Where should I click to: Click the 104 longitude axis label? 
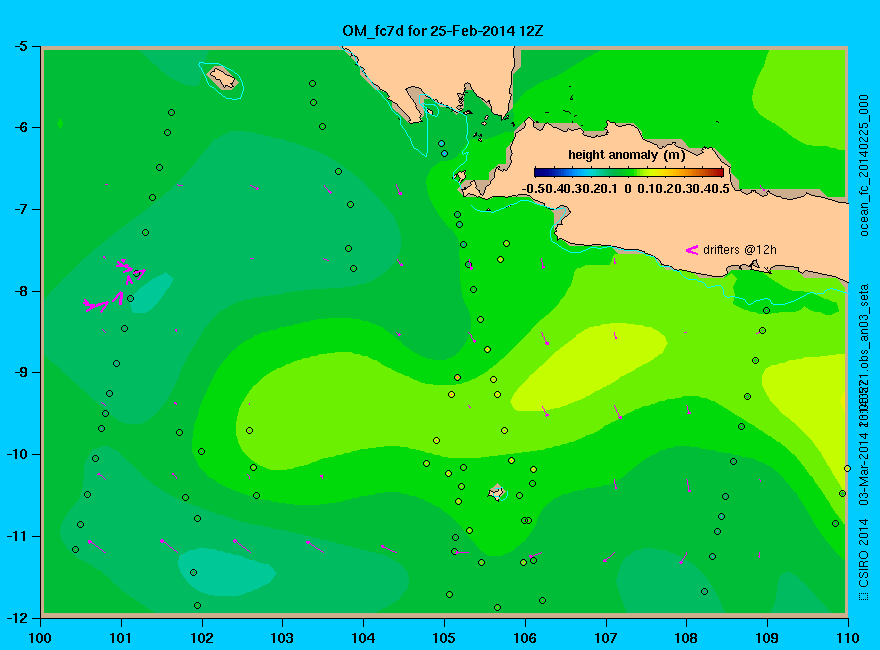(363, 638)
